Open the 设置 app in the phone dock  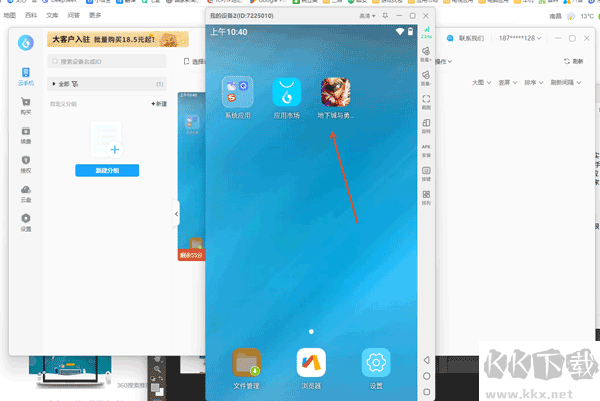[376, 368]
